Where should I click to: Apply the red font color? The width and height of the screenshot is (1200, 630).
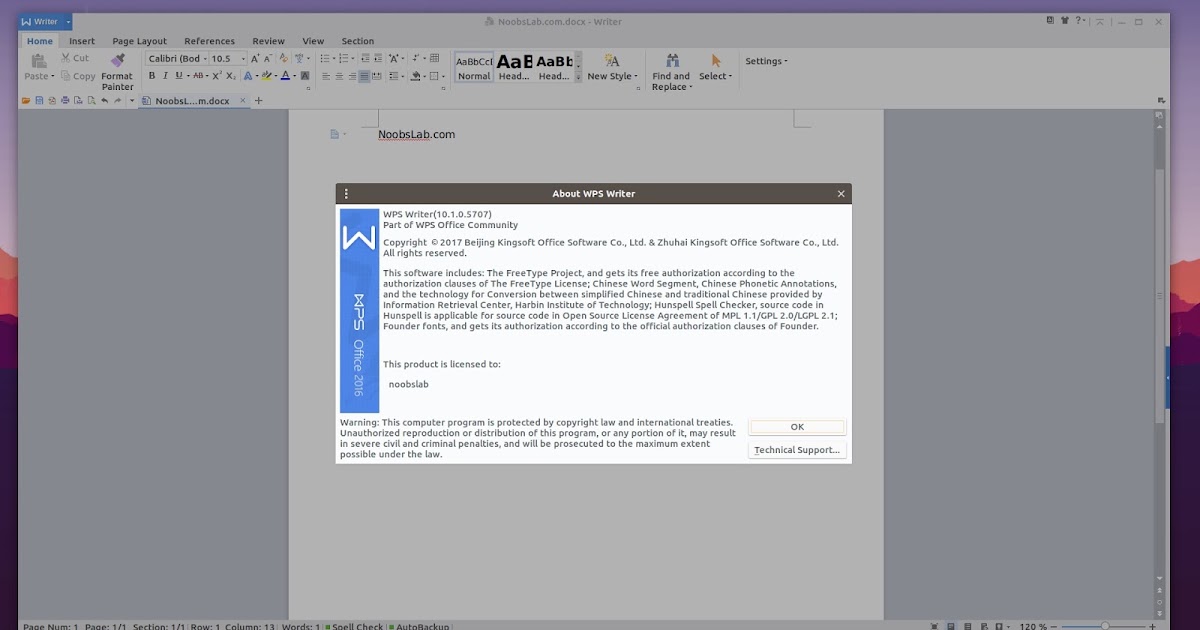click(x=285, y=76)
